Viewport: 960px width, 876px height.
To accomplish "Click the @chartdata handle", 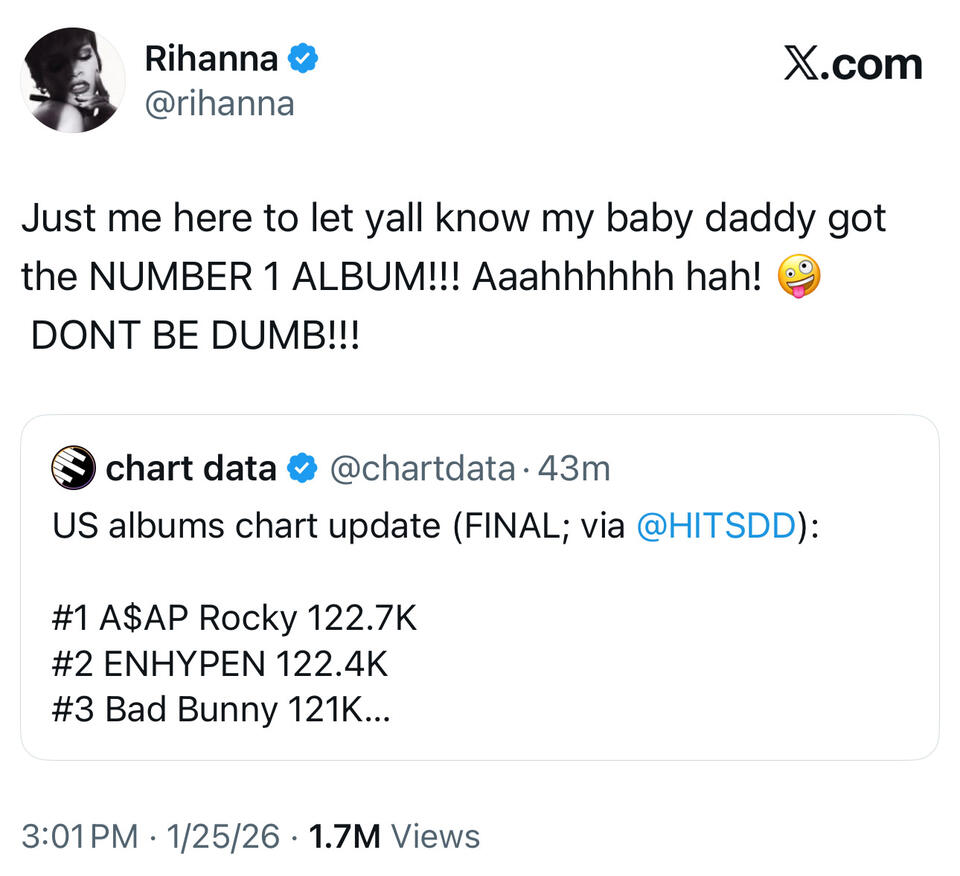I will pyautogui.click(x=422, y=468).
